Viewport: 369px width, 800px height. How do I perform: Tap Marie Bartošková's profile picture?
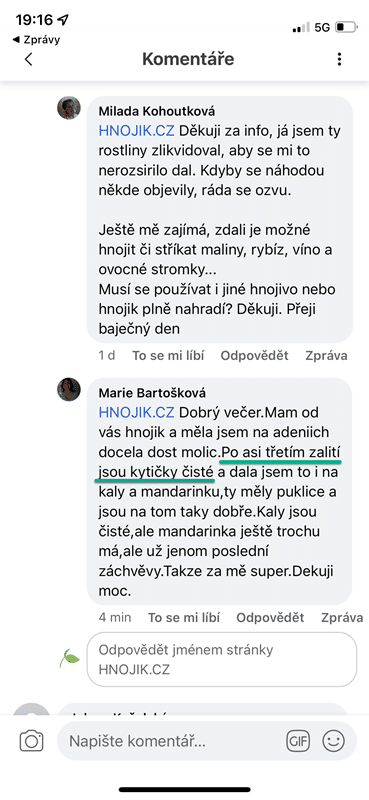(69, 390)
